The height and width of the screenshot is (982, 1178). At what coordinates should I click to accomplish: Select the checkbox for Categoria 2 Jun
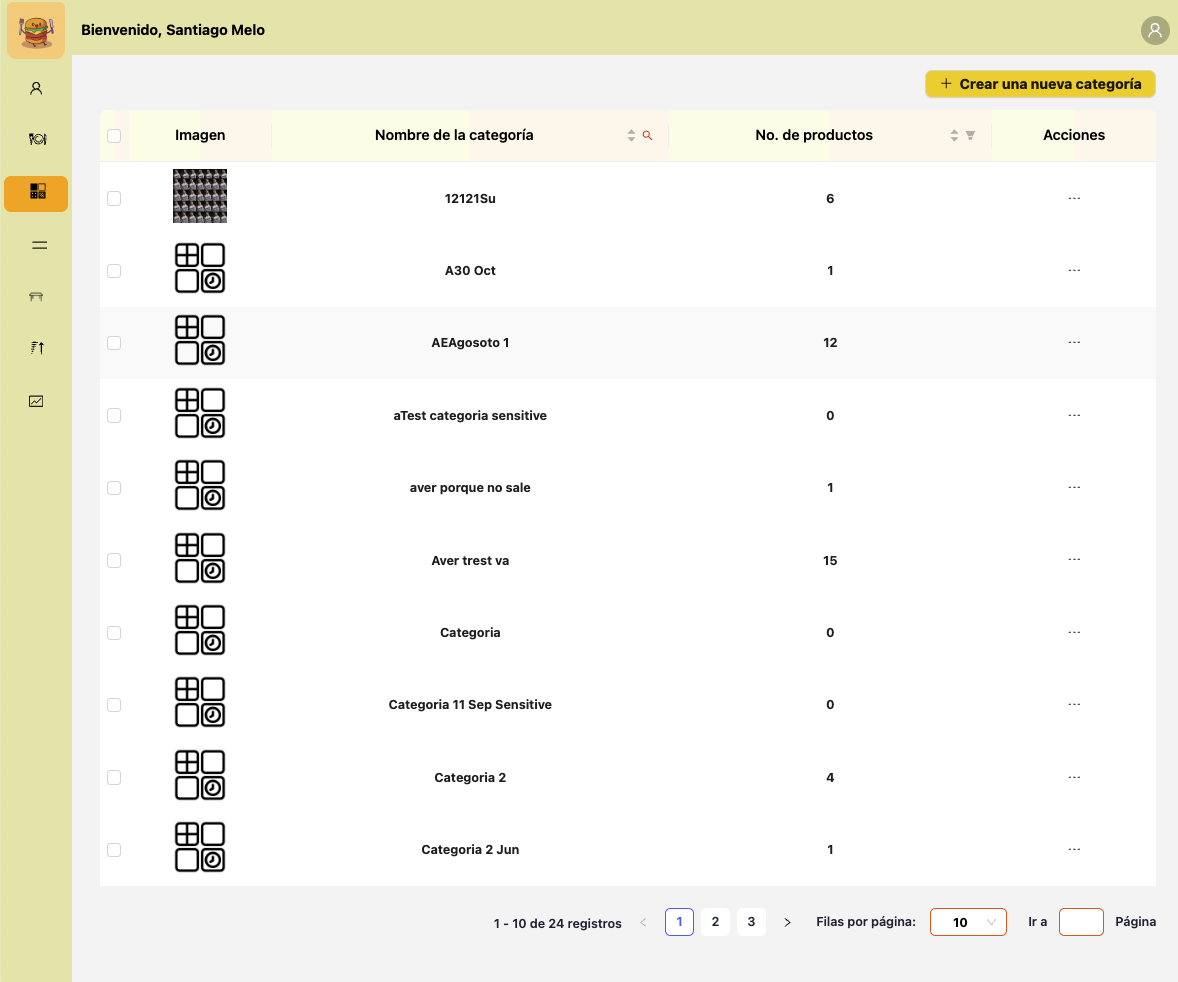click(114, 850)
